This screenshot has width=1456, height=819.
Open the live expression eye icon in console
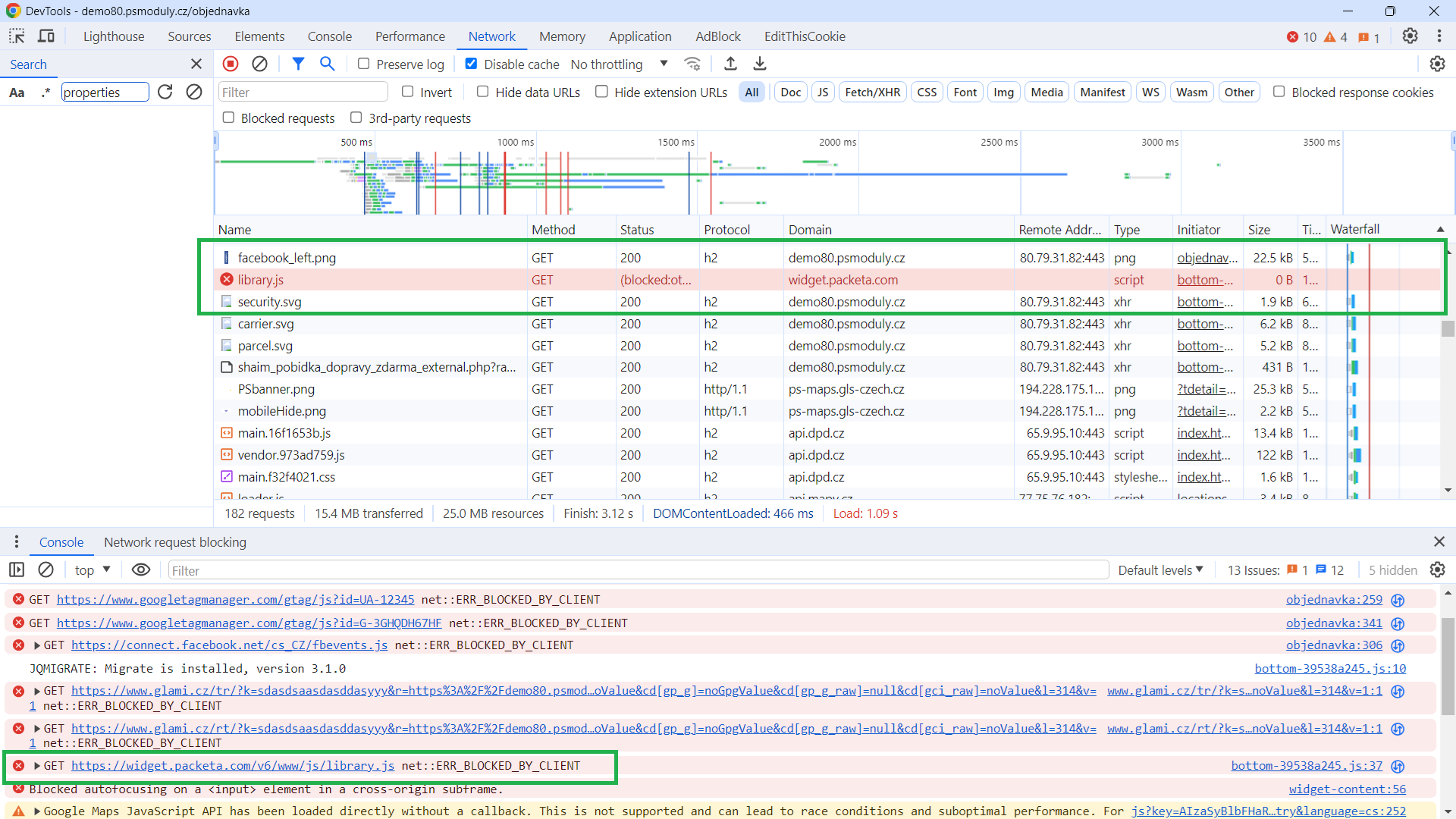click(141, 570)
